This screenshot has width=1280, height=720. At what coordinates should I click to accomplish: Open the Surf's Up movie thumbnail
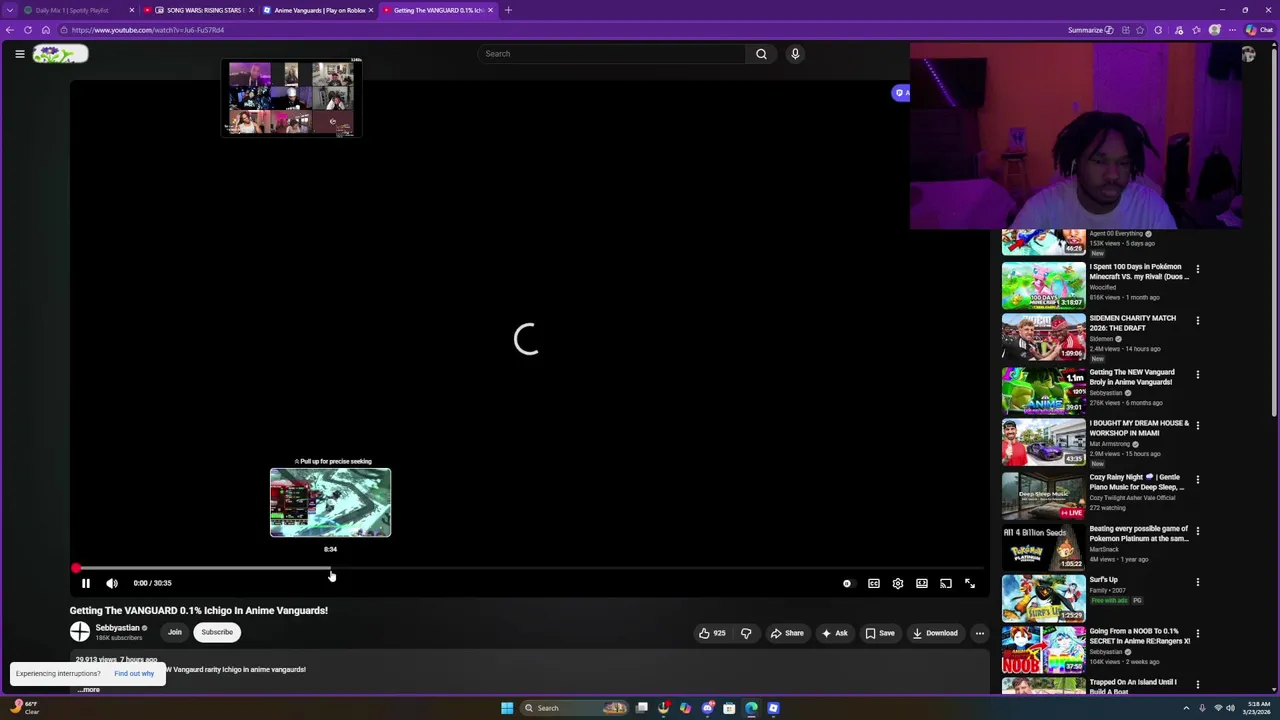(x=1043, y=598)
